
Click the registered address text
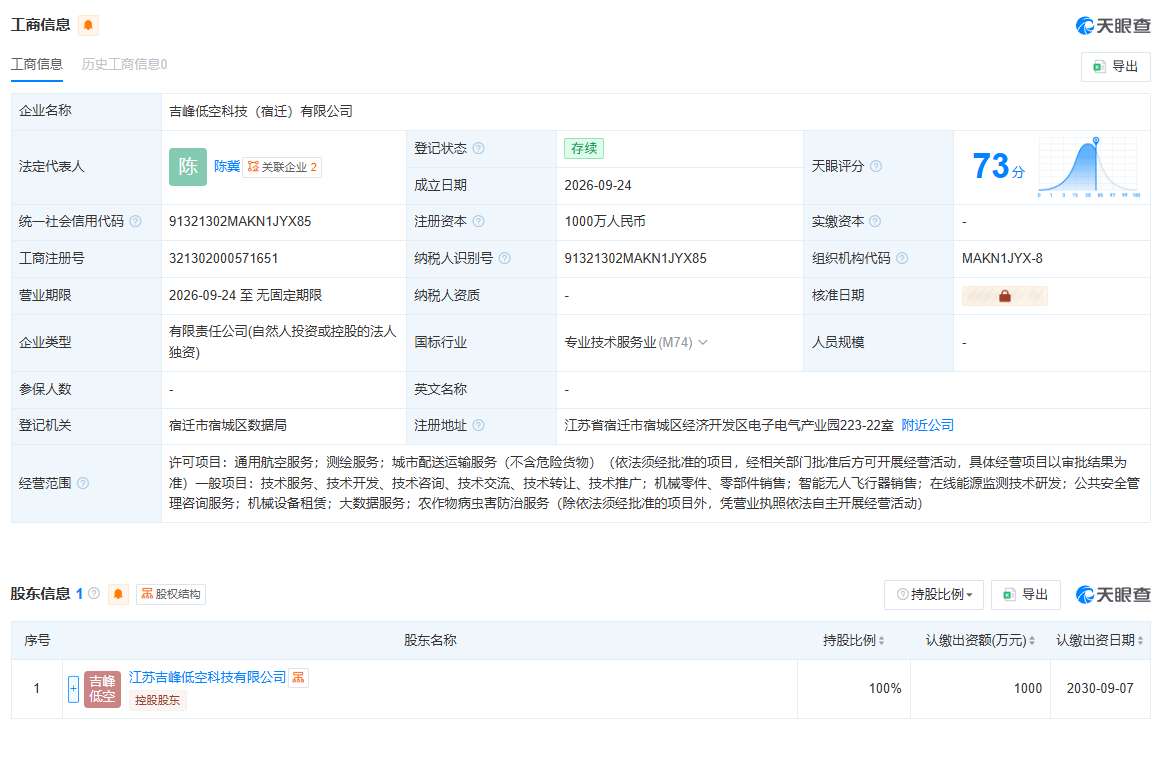(729, 425)
